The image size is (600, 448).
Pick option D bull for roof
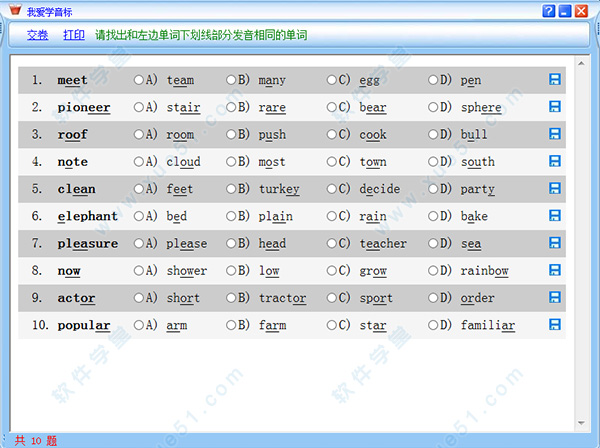coord(433,134)
